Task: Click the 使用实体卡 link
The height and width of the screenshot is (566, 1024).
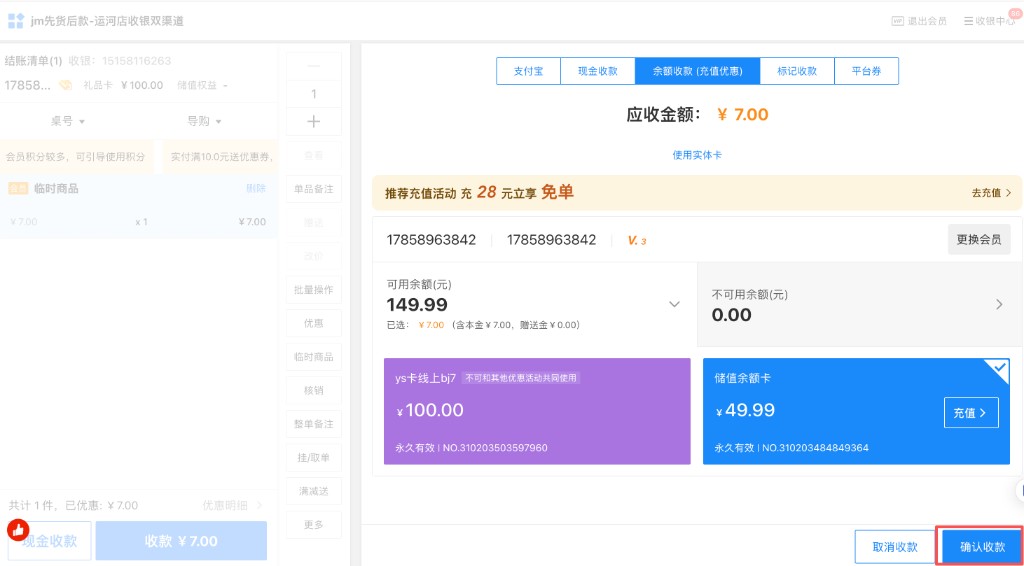Action: coord(697,155)
